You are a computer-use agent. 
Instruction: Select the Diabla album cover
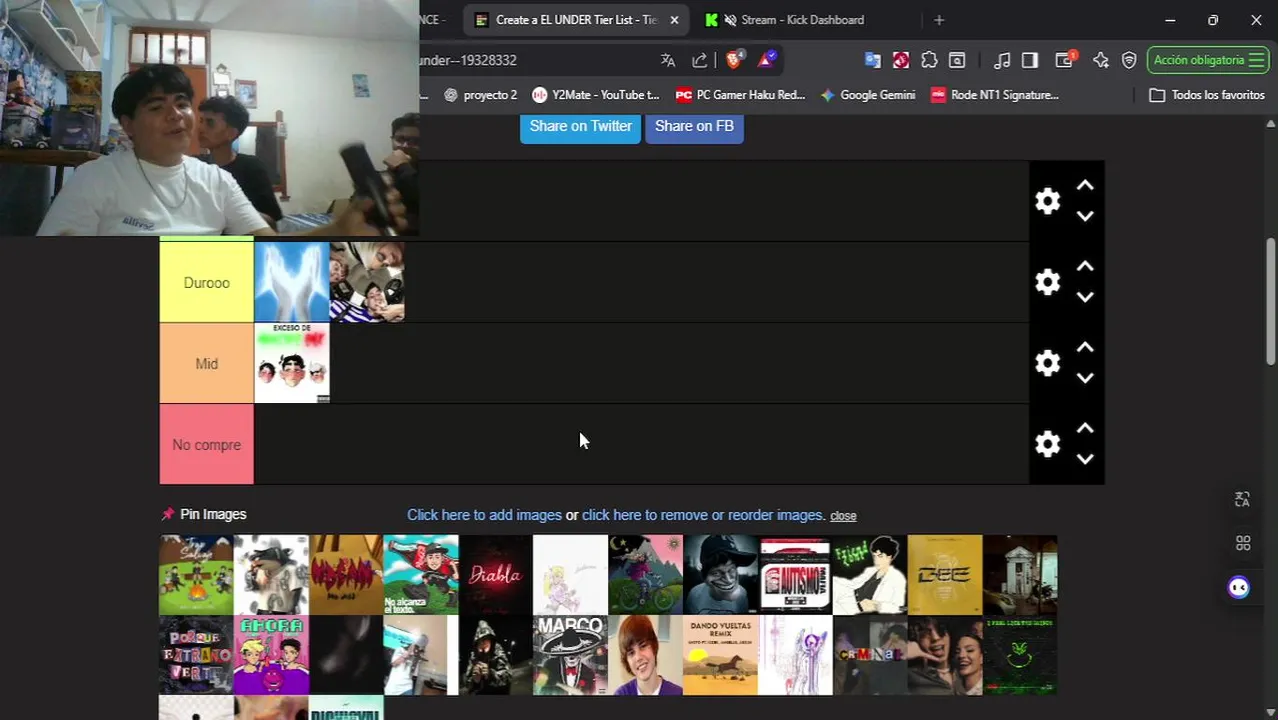496,574
